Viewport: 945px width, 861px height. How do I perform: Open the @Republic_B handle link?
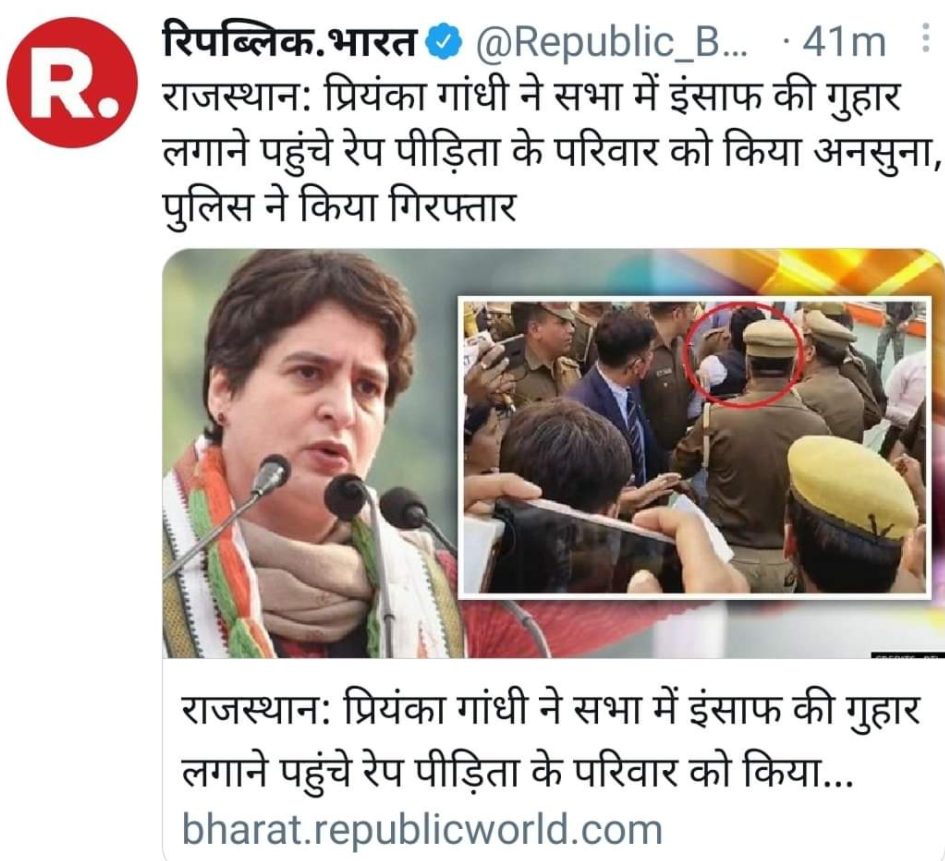611,42
